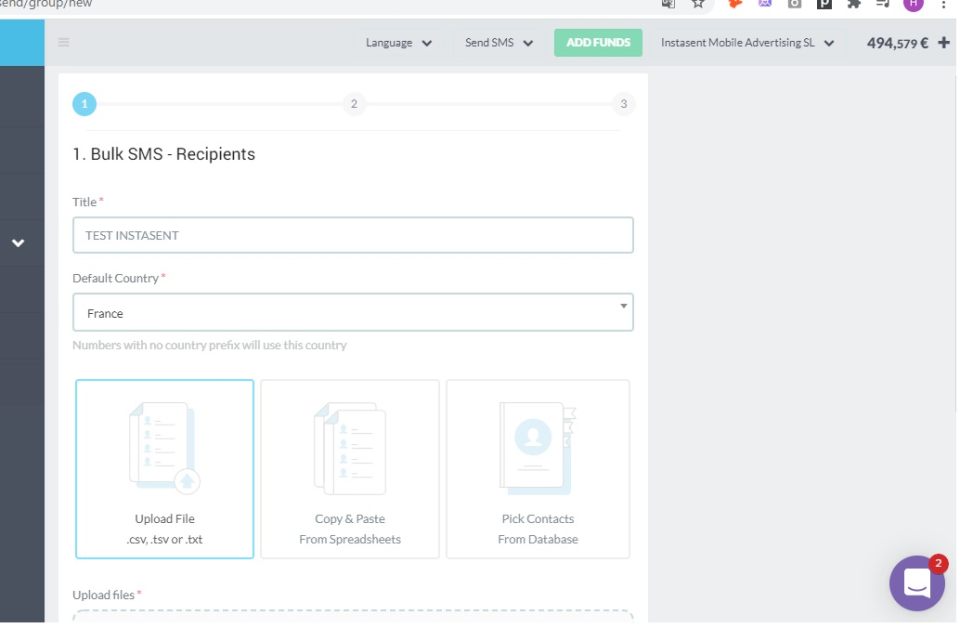The image size is (960, 628).
Task: Click the purple extension icon in browser toolbar
Action: pos(765,4)
